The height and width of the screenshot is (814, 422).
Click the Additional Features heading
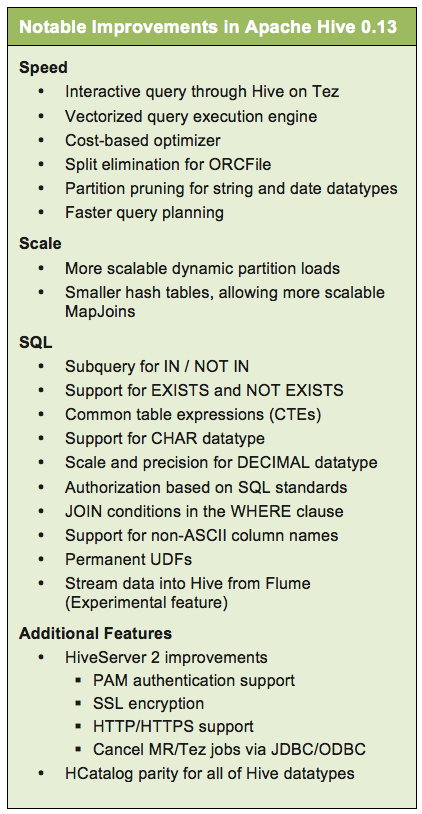click(96, 633)
